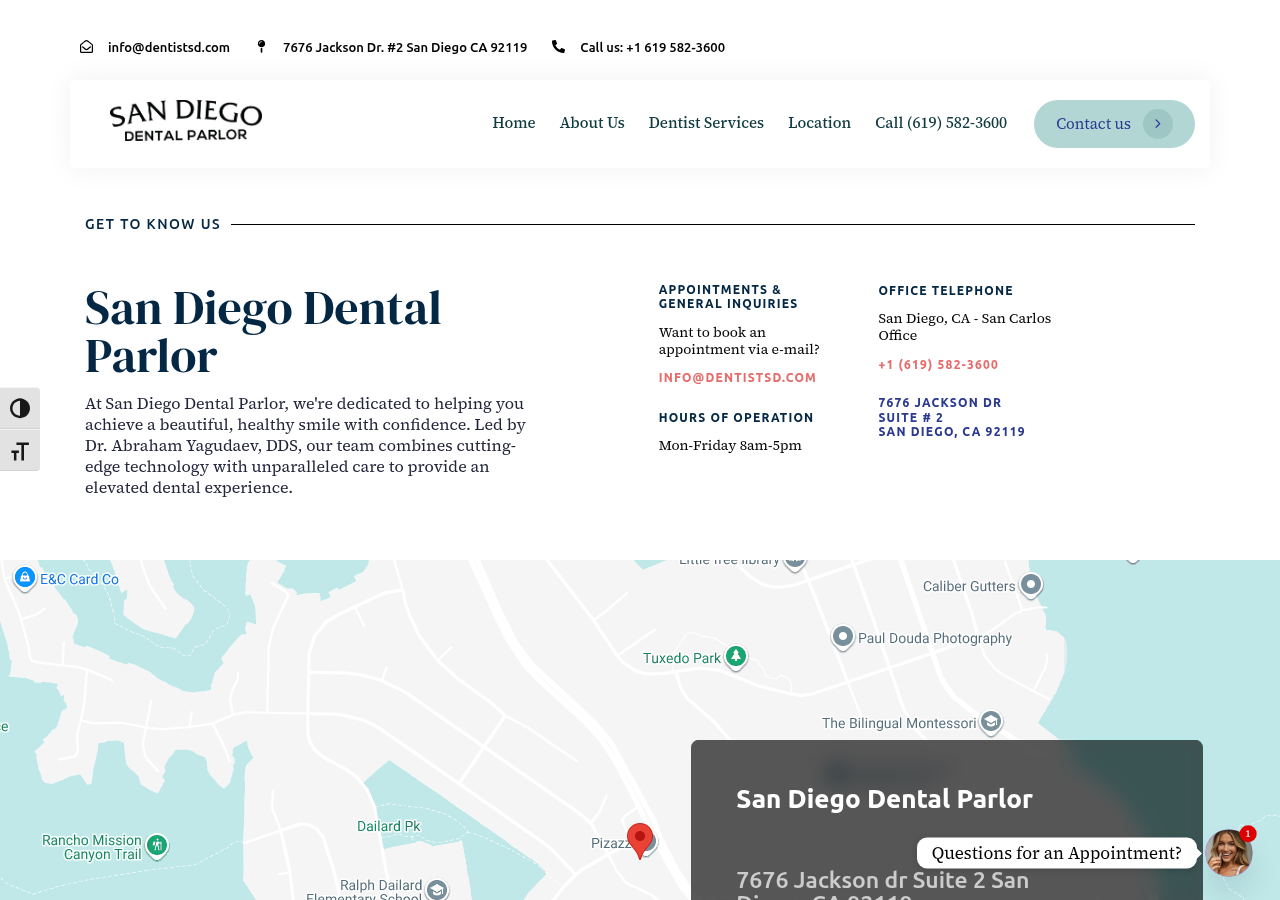Click the red map location marker

point(640,841)
